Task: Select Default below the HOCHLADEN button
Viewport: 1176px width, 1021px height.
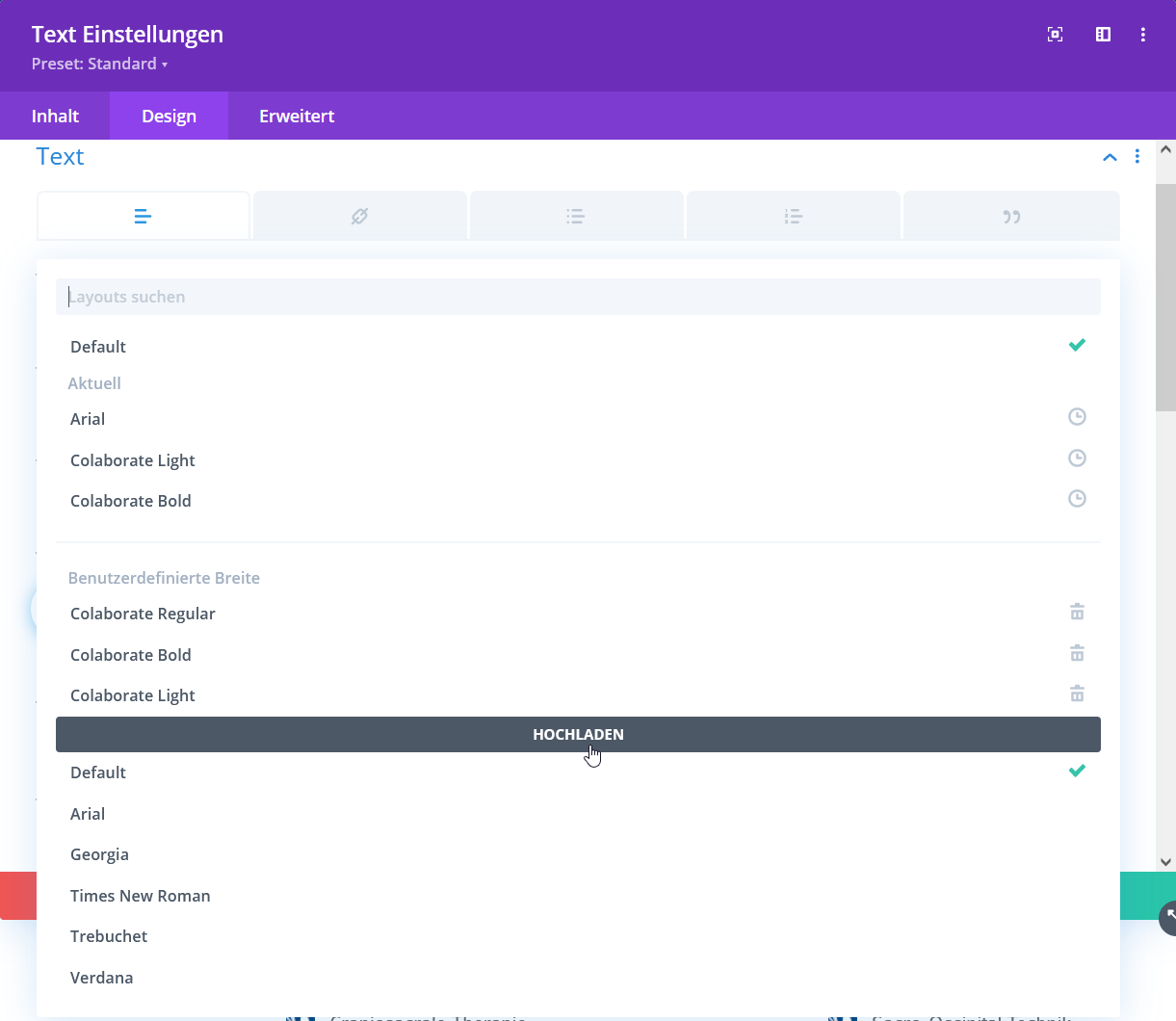Action: [578, 772]
